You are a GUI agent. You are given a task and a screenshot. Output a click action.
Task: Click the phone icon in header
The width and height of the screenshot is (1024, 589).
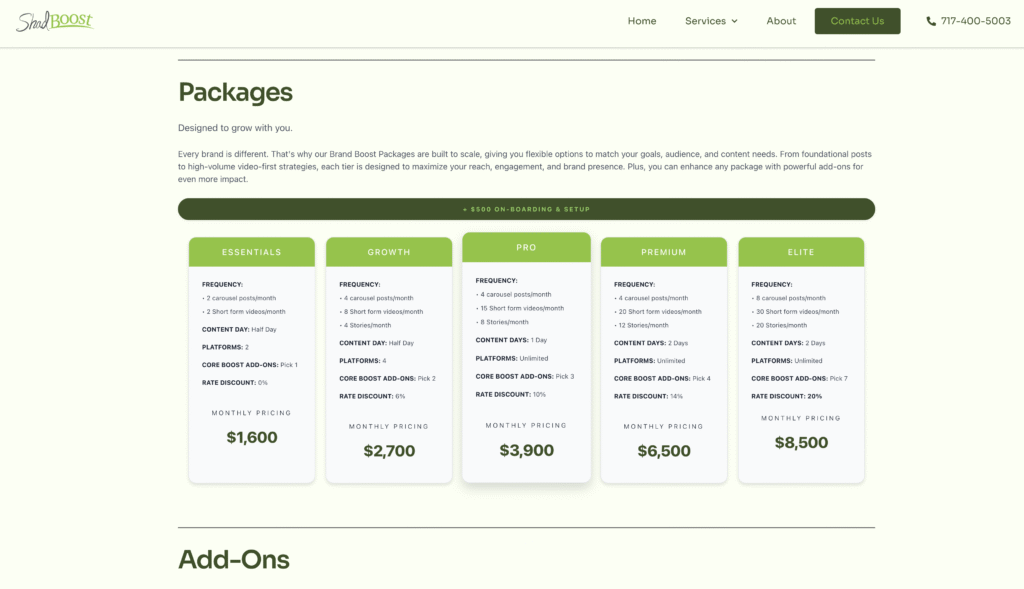coord(931,21)
